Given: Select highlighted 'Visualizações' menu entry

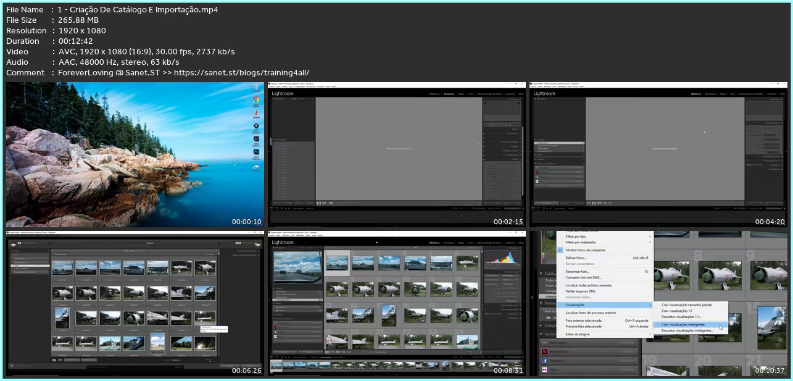Looking at the screenshot, I should (605, 305).
